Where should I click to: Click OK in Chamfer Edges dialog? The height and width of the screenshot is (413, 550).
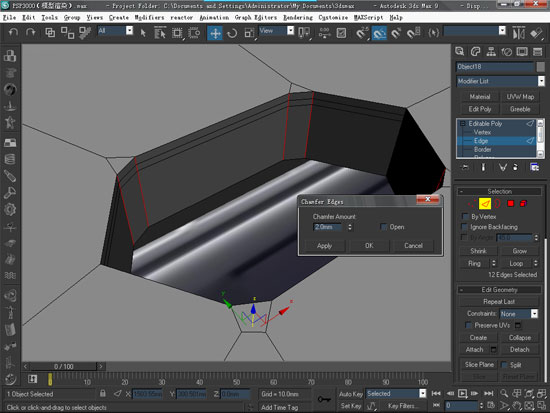point(369,246)
